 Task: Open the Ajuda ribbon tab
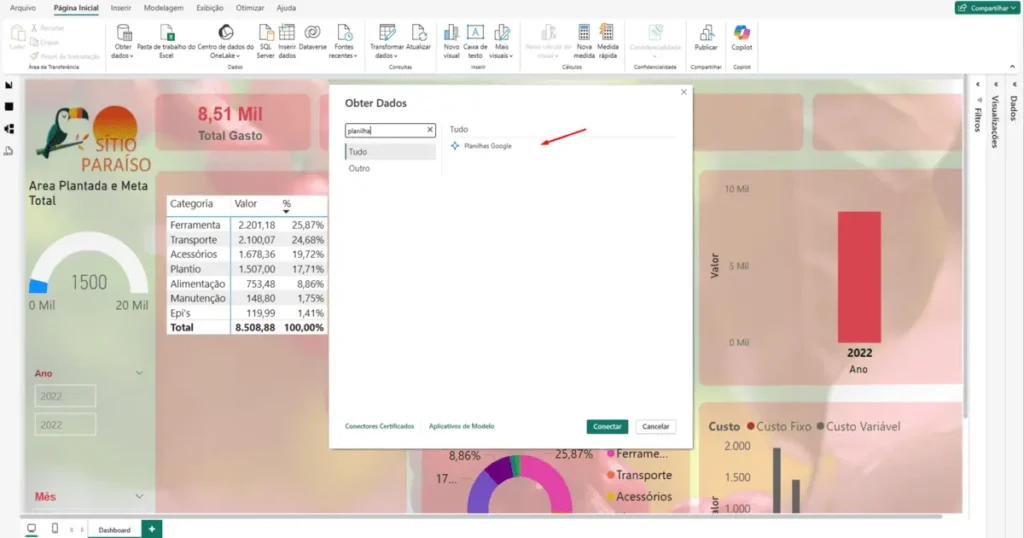[x=286, y=8]
